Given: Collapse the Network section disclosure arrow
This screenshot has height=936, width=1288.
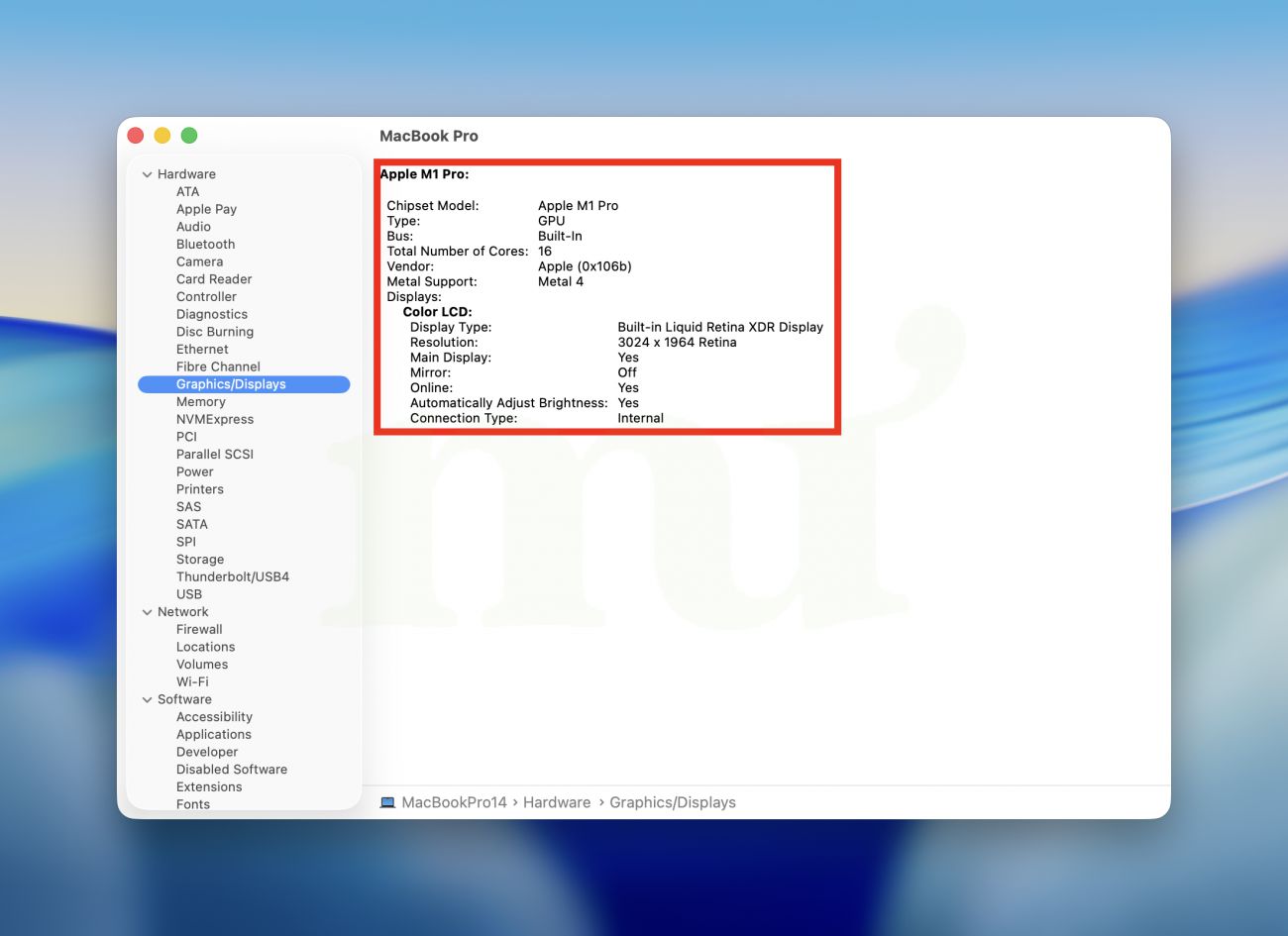Looking at the screenshot, I should (148, 612).
